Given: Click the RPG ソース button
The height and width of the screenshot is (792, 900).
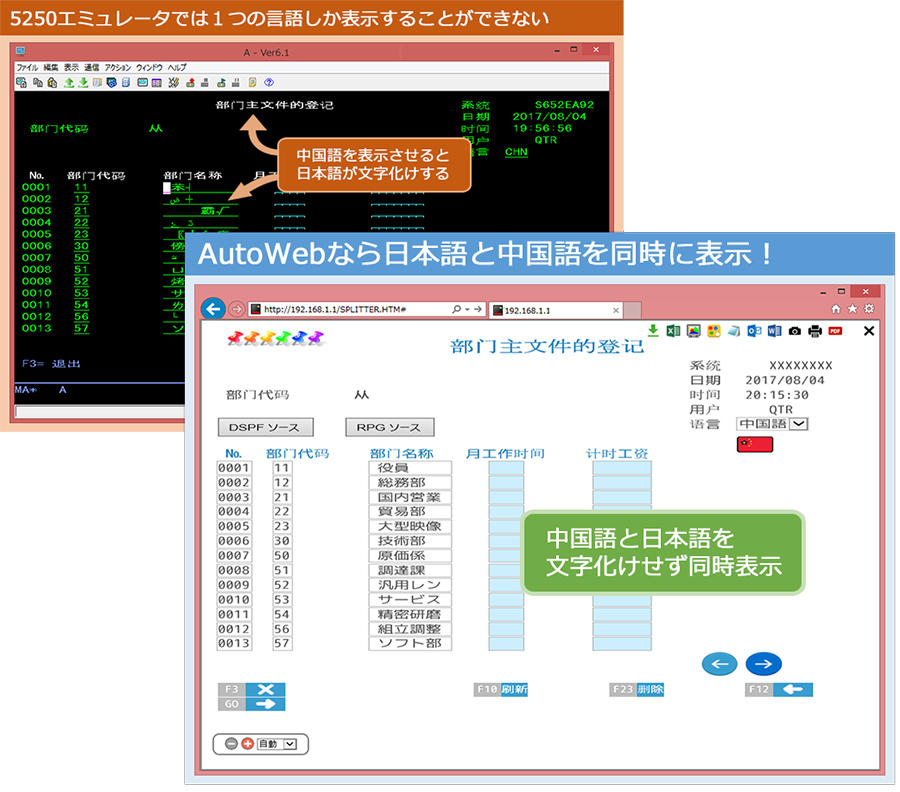Looking at the screenshot, I should point(390,428).
